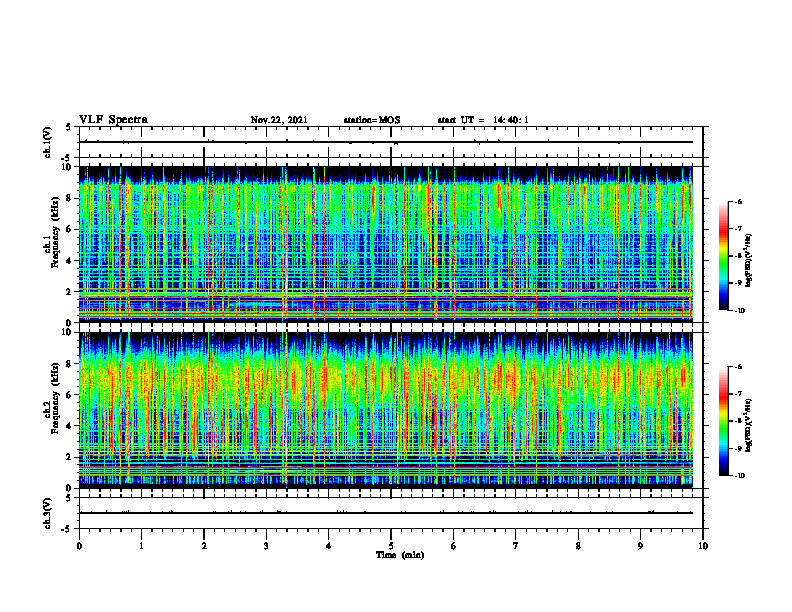Click the ch.2 spectrogram panel

[x=386, y=410]
